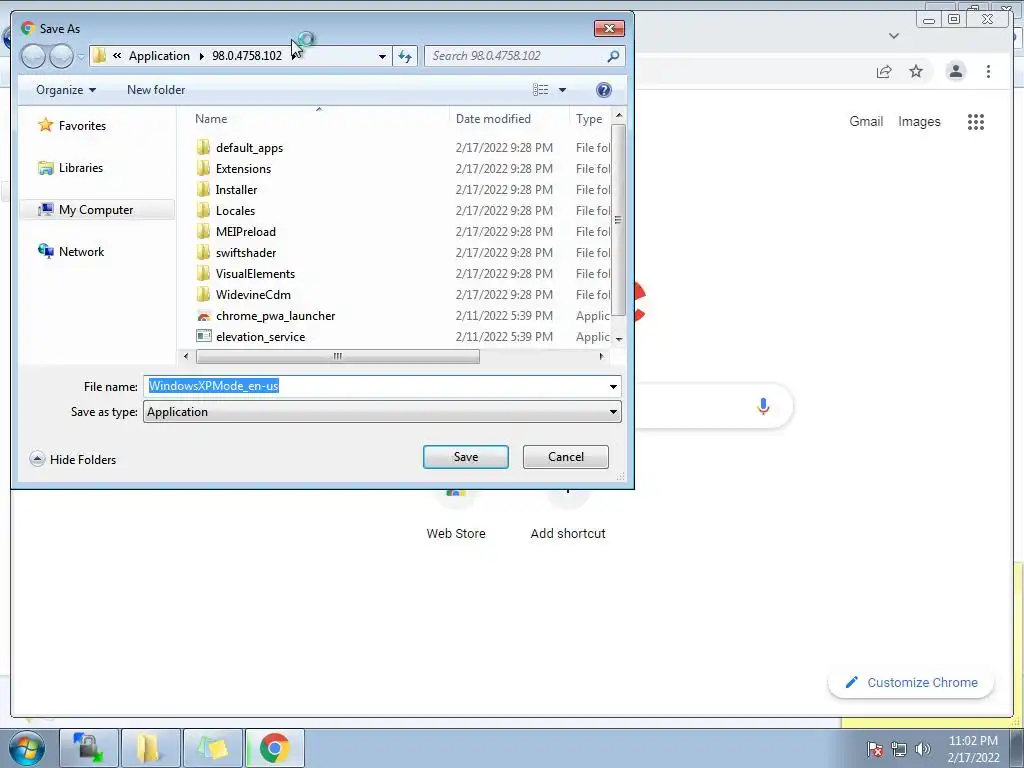1024x768 pixels.
Task: Change view with the view icon
Action: [541, 90]
